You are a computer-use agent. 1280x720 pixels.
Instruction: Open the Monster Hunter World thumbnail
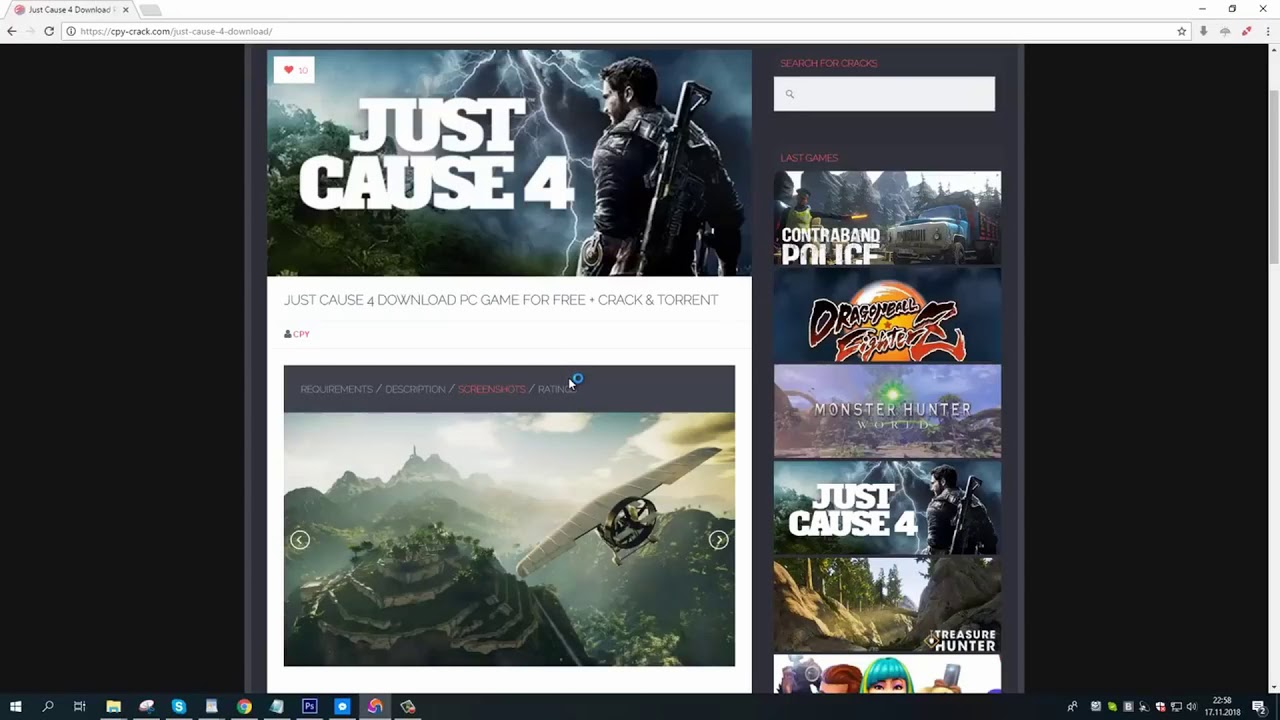(x=887, y=411)
